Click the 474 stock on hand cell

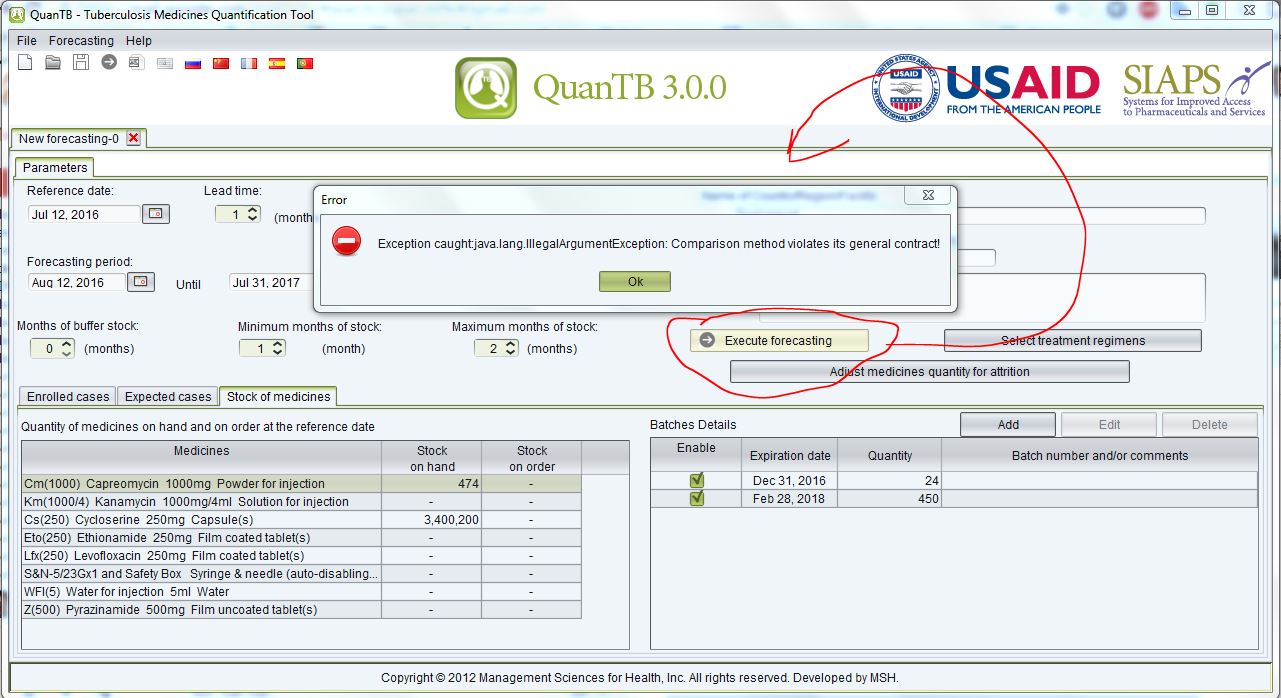[x=431, y=484]
